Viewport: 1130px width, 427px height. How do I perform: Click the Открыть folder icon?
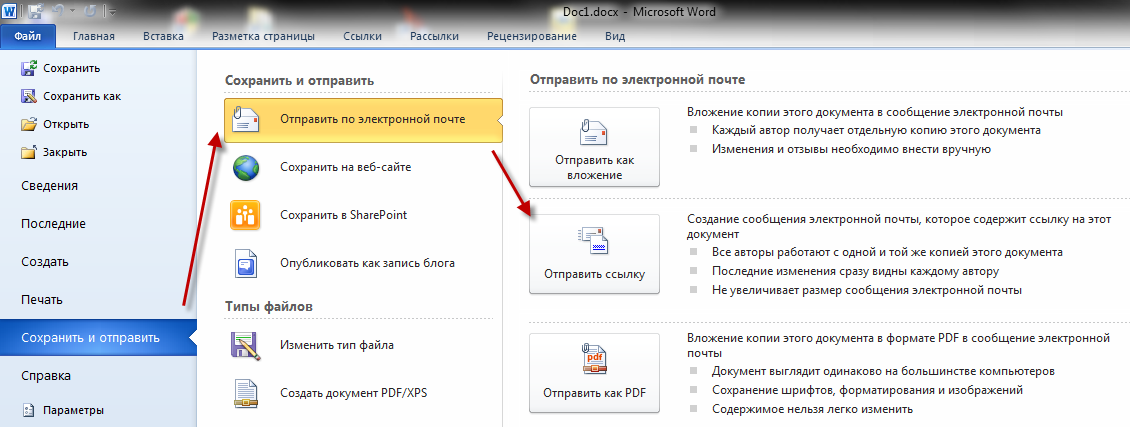tap(29, 124)
